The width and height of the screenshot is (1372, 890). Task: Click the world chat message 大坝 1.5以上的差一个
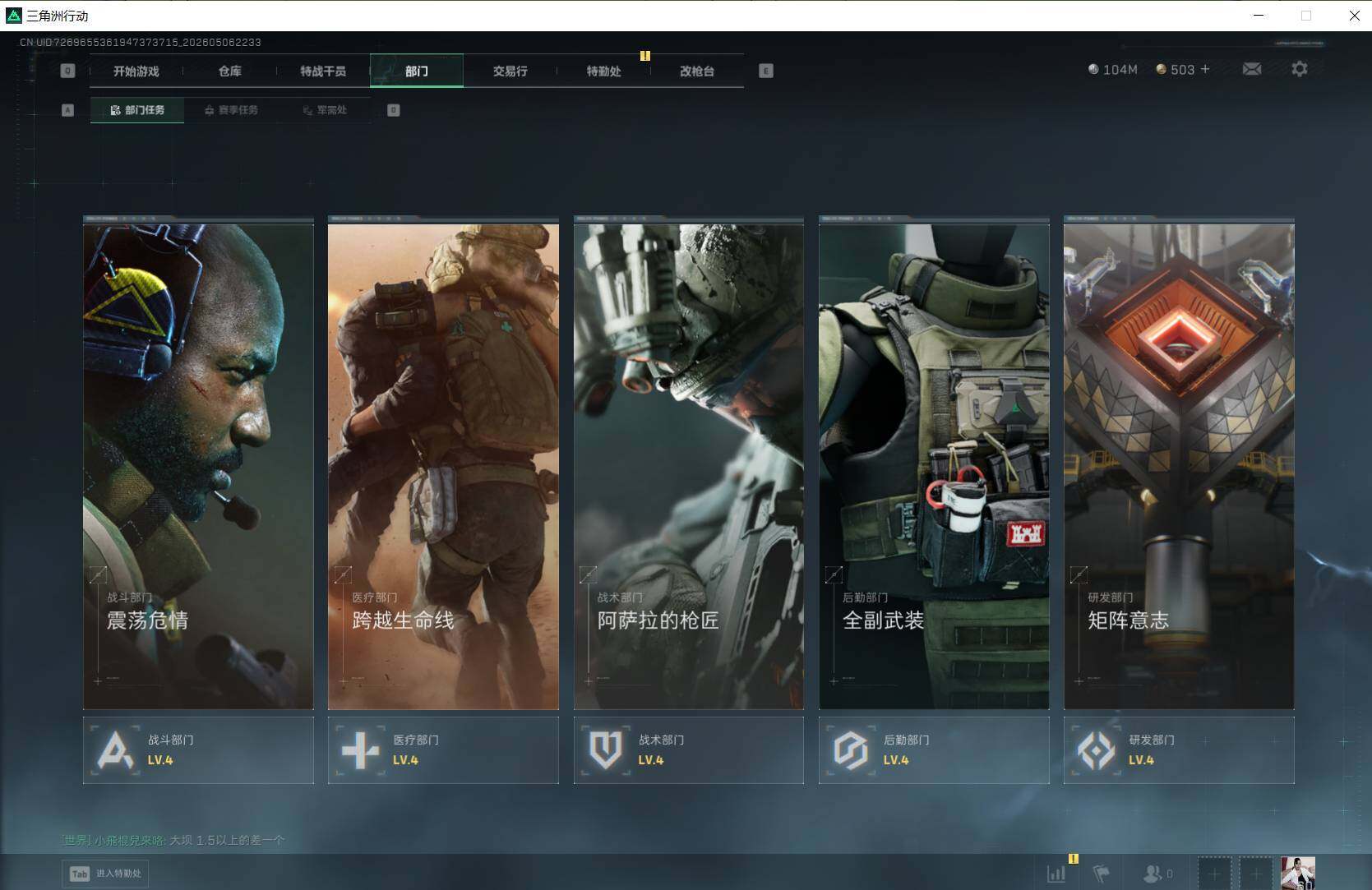[x=227, y=840]
